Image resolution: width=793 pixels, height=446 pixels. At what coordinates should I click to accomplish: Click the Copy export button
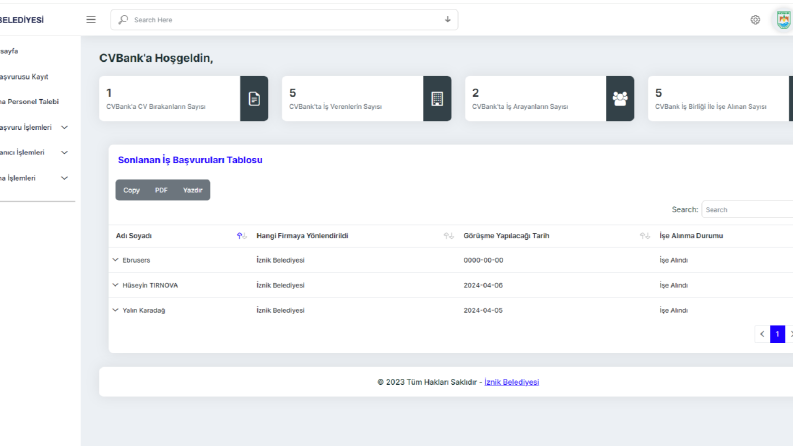pos(131,190)
